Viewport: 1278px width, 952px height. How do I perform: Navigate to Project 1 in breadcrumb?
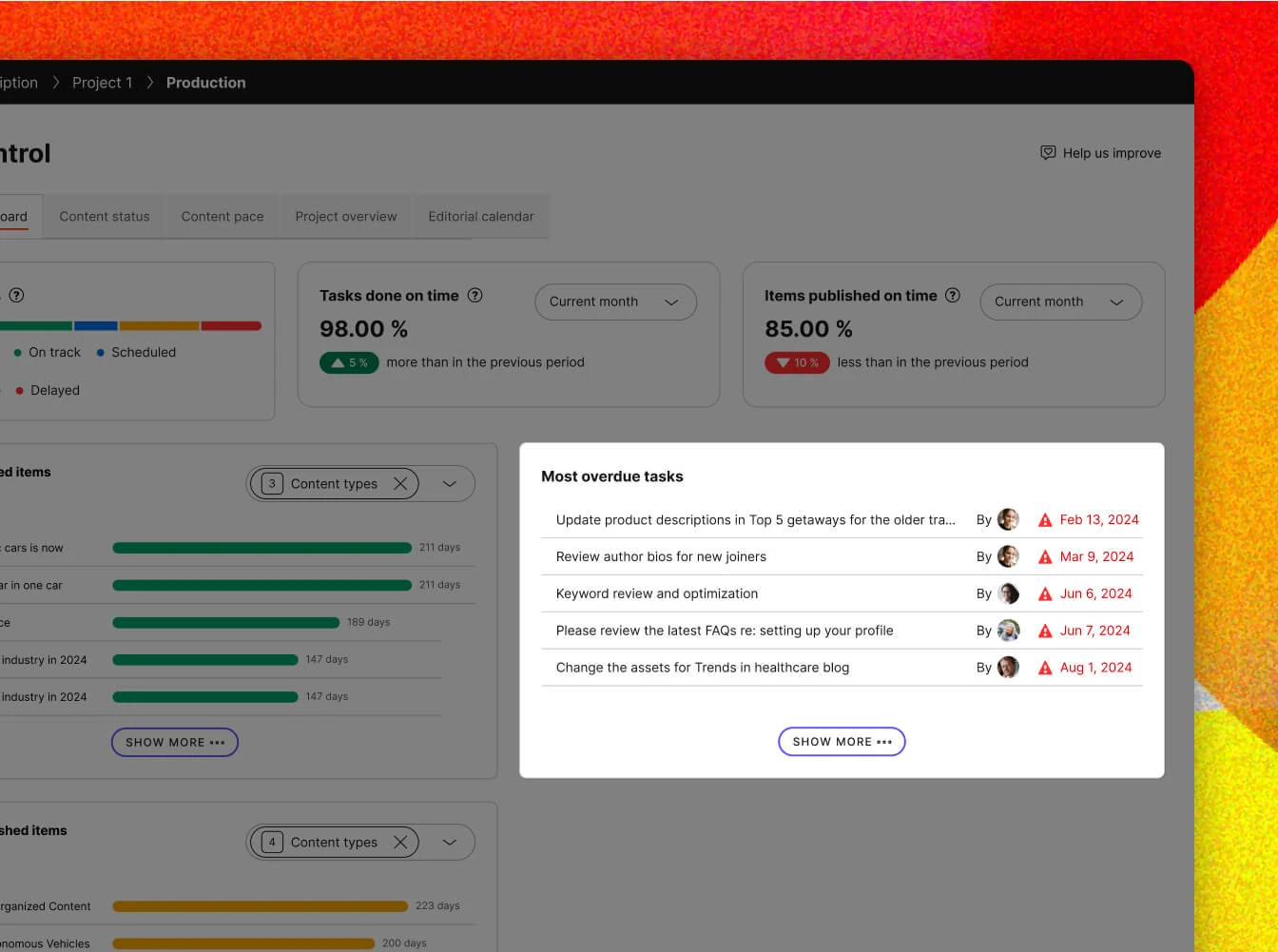103,83
